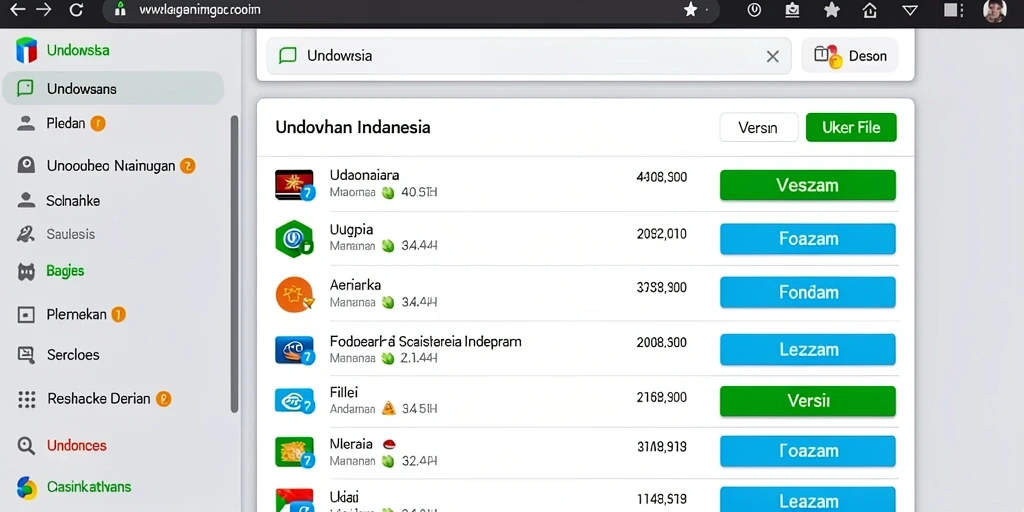Viewport: 1024px width, 512px height.
Task: Open Unooubeo Ntainugan sidebar item
Action: point(111,165)
